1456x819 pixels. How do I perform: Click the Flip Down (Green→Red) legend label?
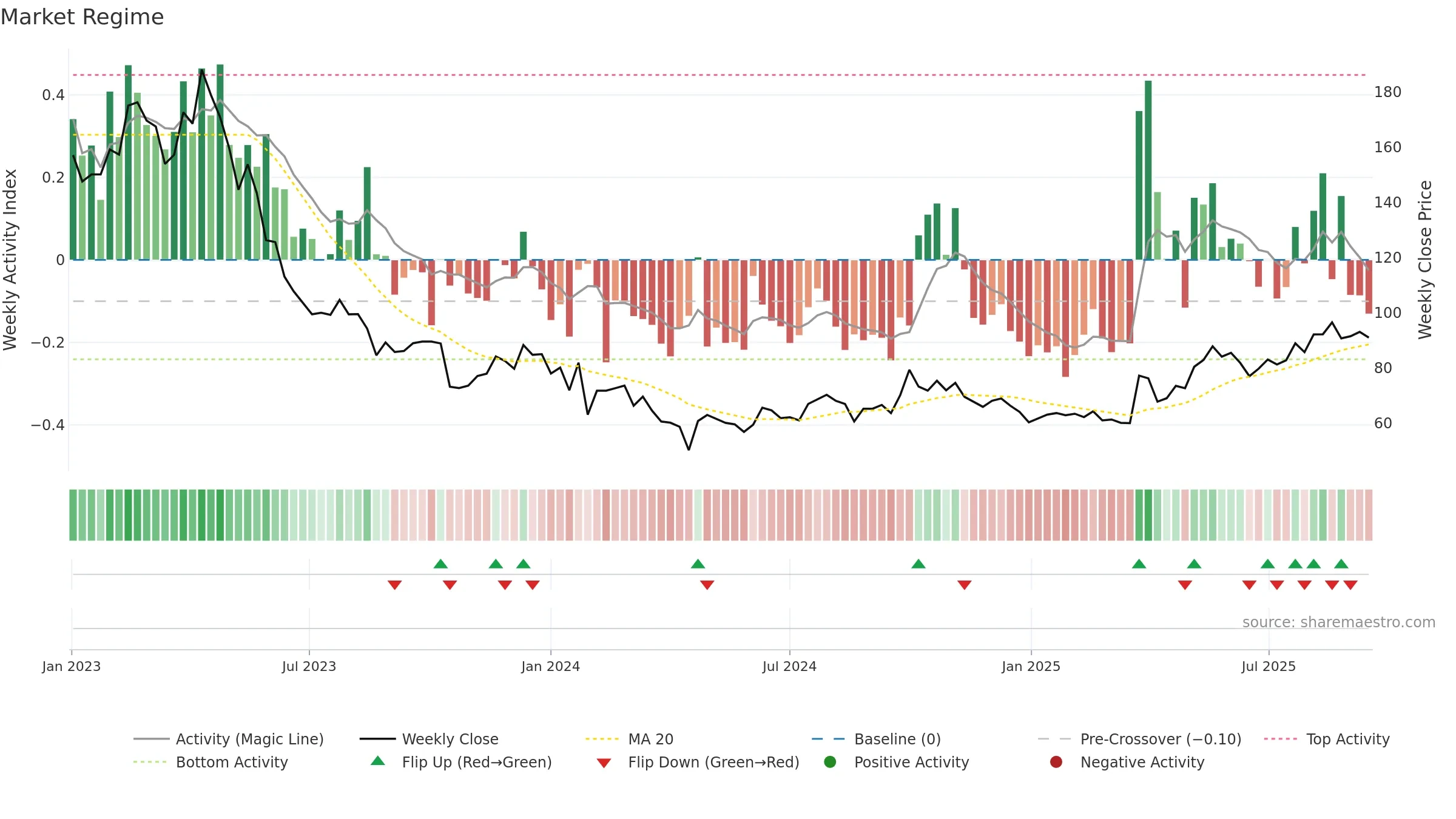pos(713,762)
